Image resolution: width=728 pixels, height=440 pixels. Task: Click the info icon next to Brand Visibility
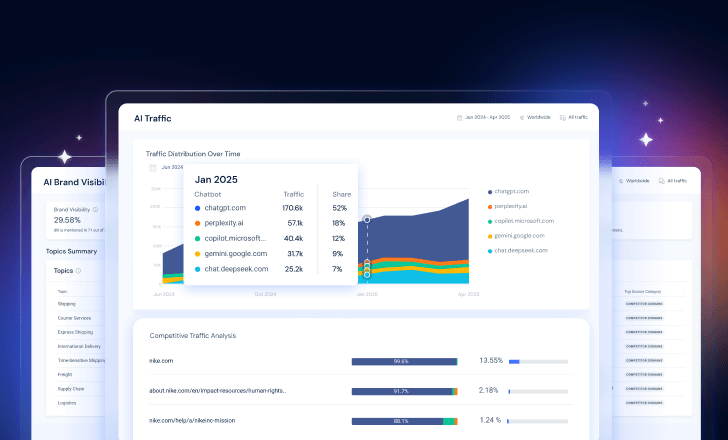(x=96, y=209)
